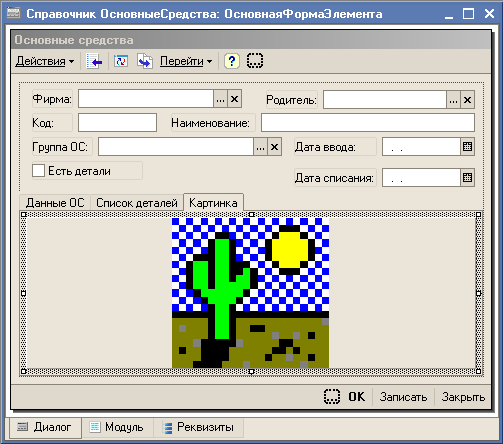
Task: Select the Картинка tab
Action: 213,203
